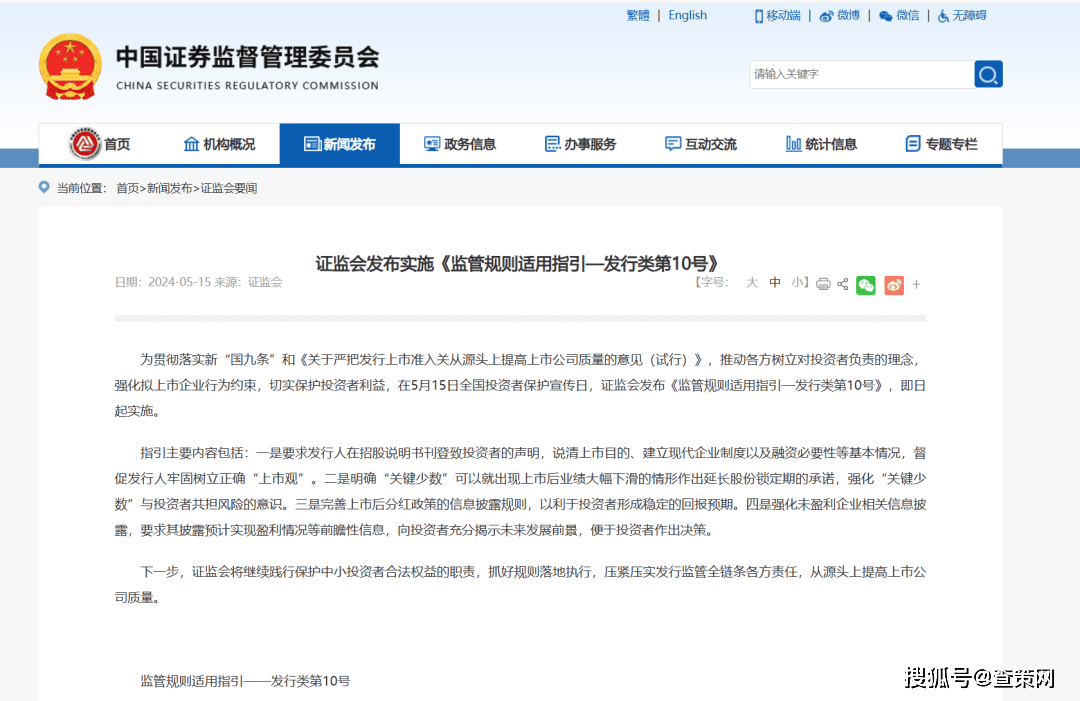Open 无障碍 accessibility mode
The image size is (1080, 701).
tap(962, 15)
